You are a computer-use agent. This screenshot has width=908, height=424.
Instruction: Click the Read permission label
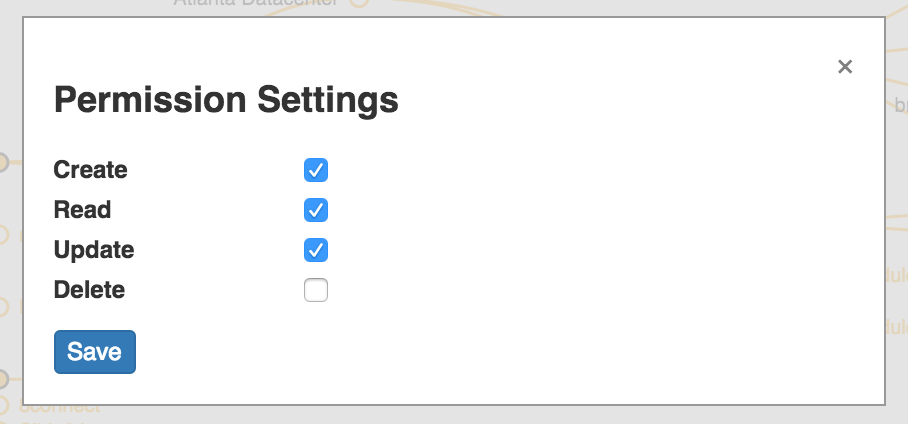click(x=82, y=210)
